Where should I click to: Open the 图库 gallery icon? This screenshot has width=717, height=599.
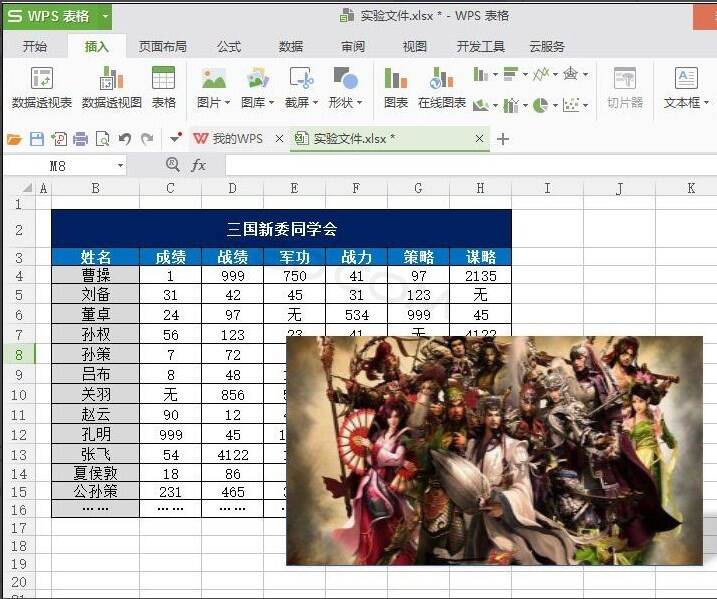click(257, 79)
